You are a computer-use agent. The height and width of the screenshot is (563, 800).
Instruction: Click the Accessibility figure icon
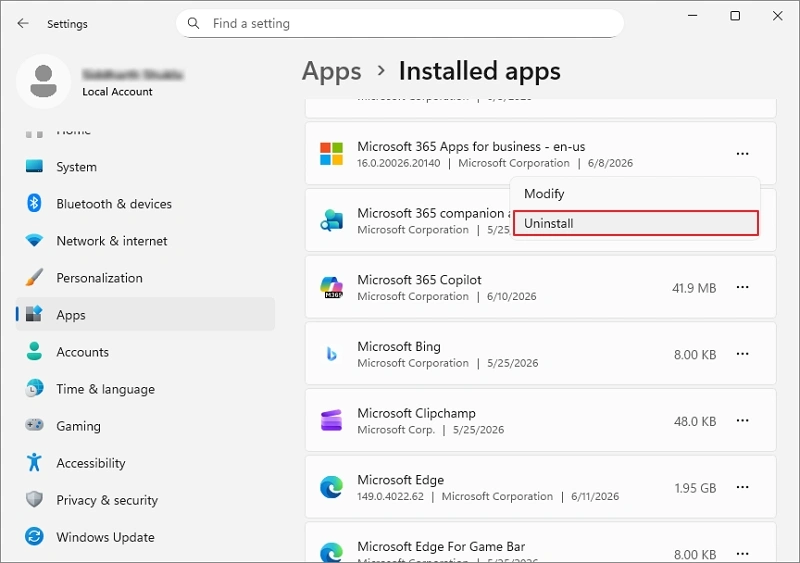(x=34, y=462)
